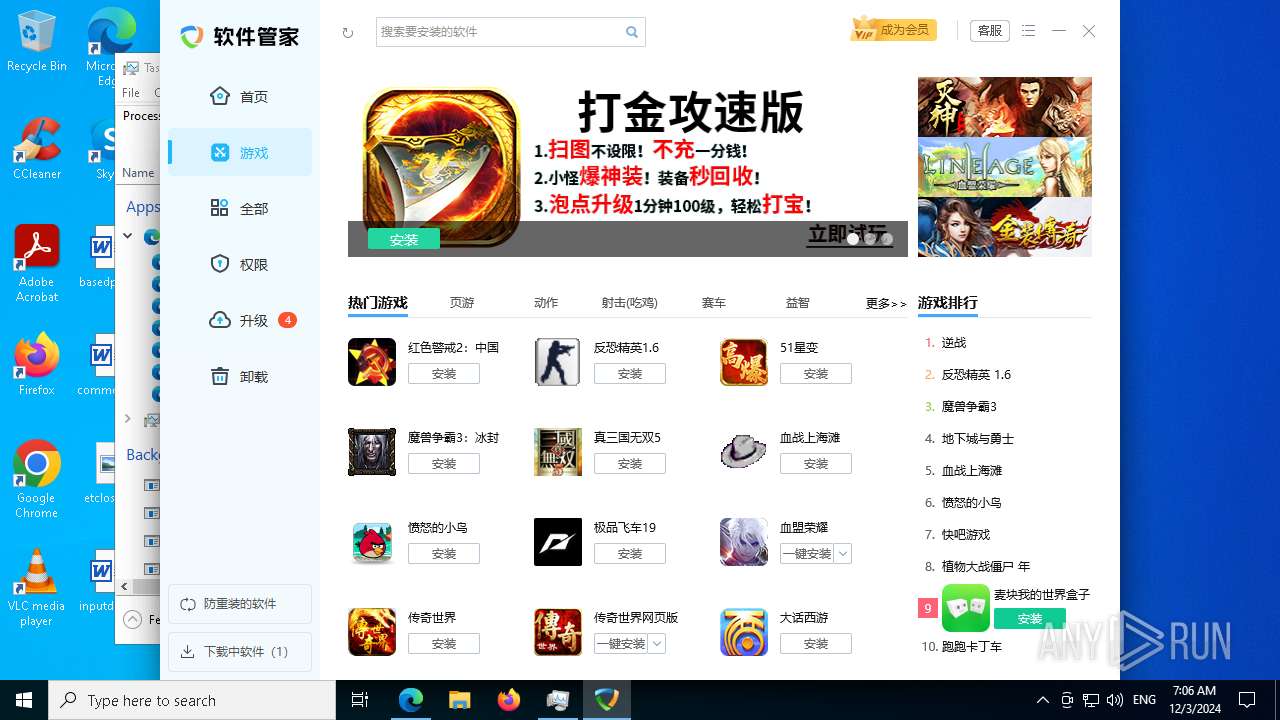Install 反恐精英1.6

[630, 374]
